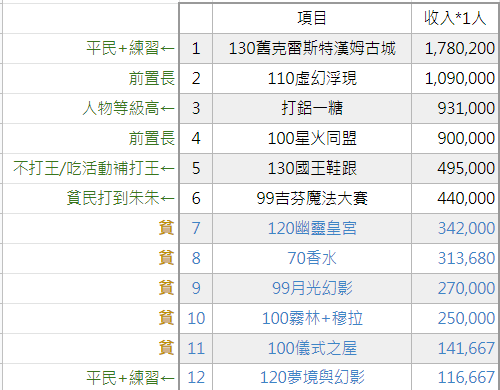The height and width of the screenshot is (390, 500).
Task: Click cell 130舊克雷斯特漢姆古城
Action: pos(312,48)
